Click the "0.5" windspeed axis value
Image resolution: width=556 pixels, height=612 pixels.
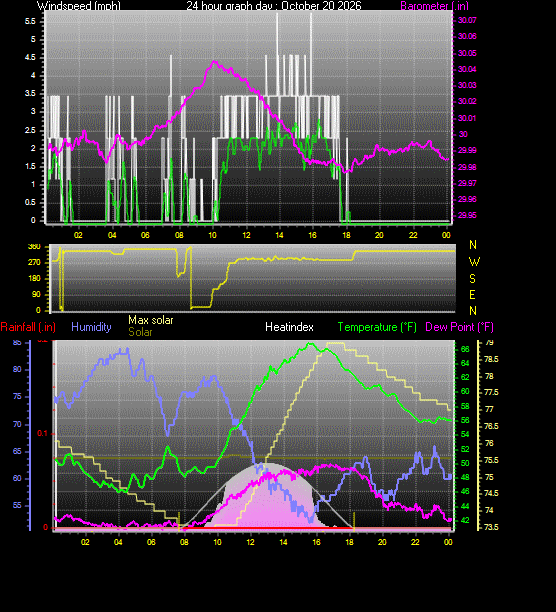coord(30,203)
